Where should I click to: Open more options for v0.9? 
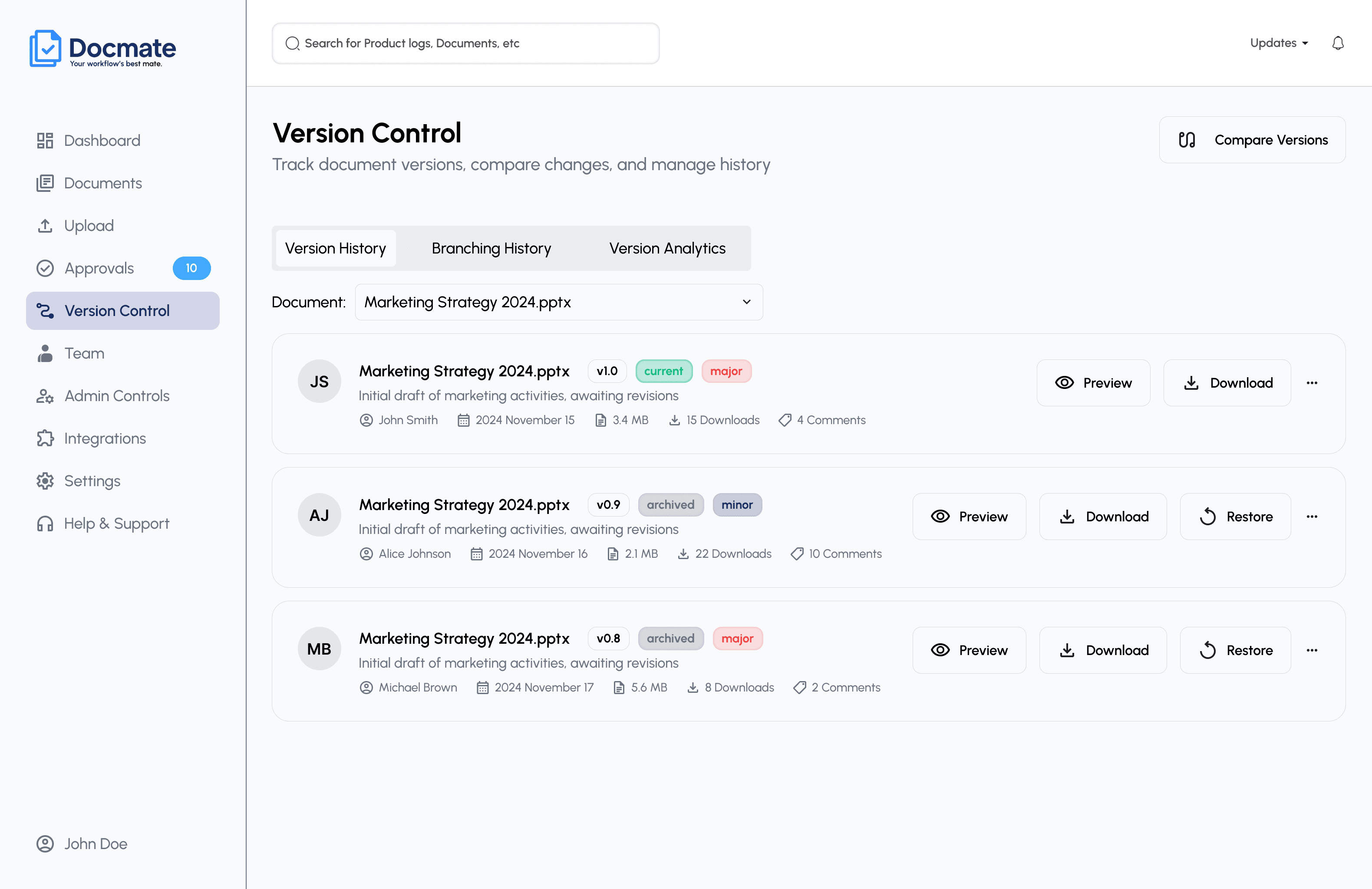(x=1312, y=517)
